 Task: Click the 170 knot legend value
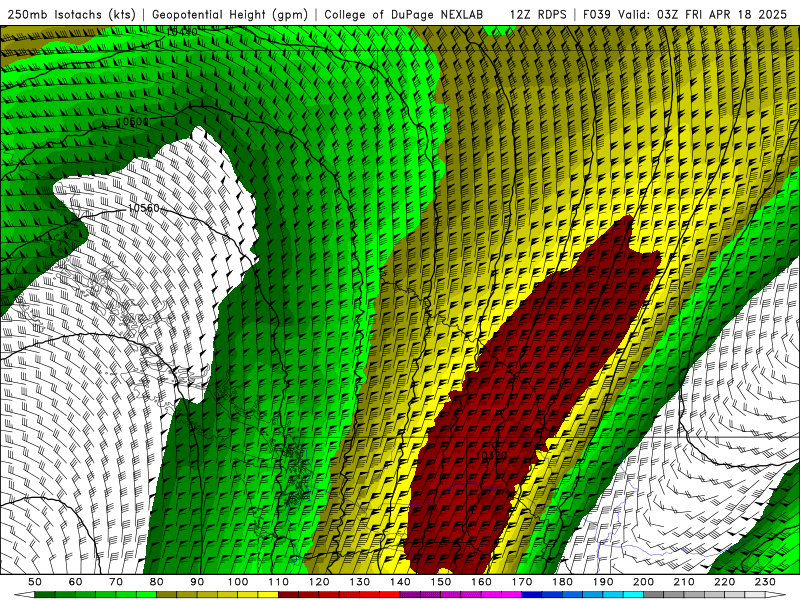click(x=522, y=582)
